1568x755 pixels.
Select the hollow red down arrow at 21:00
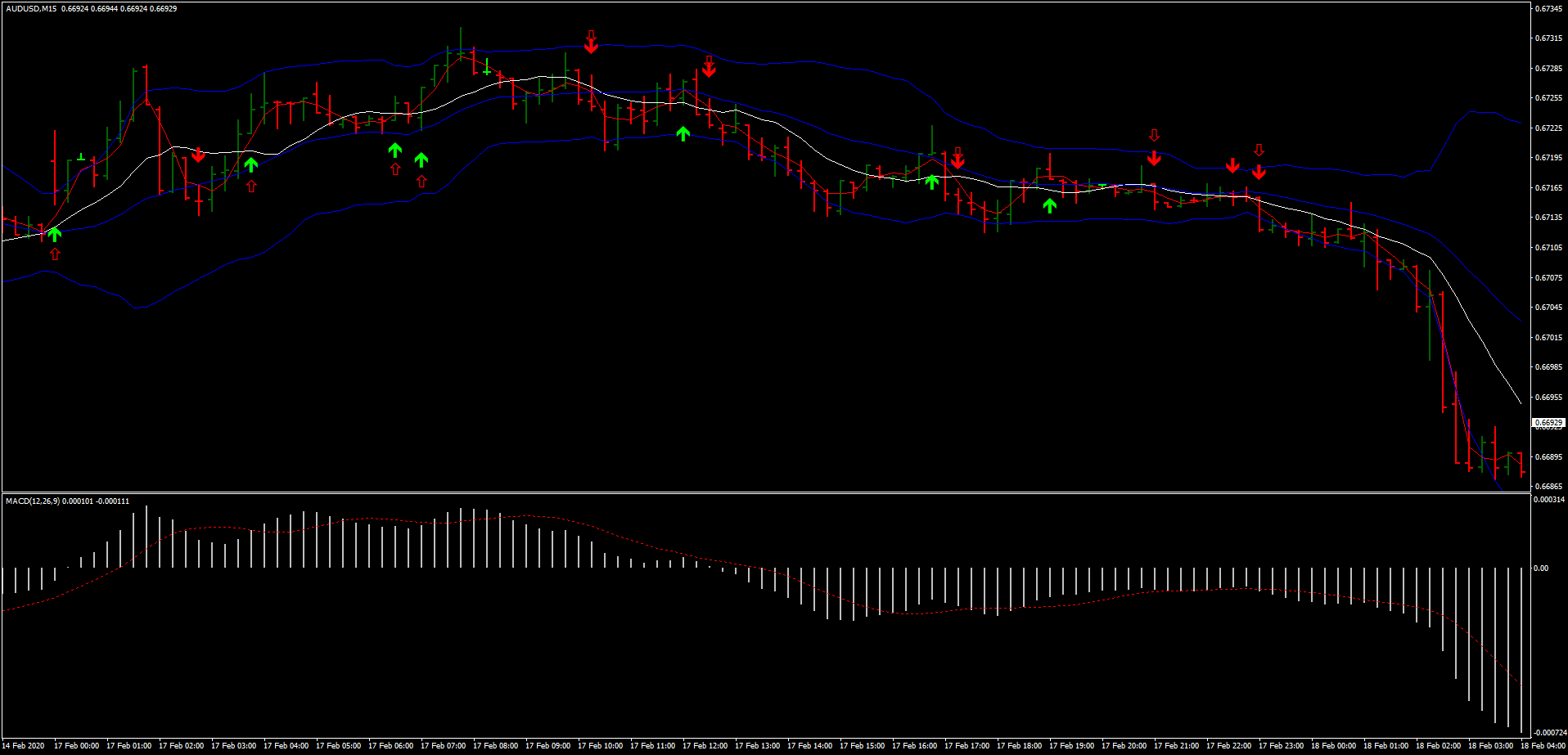tap(1154, 136)
